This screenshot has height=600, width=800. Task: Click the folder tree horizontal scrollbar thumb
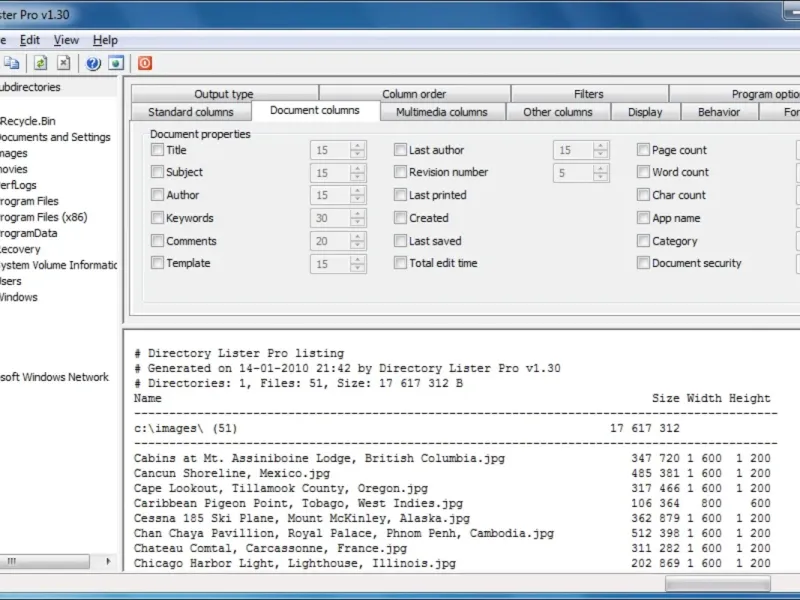tap(44, 561)
